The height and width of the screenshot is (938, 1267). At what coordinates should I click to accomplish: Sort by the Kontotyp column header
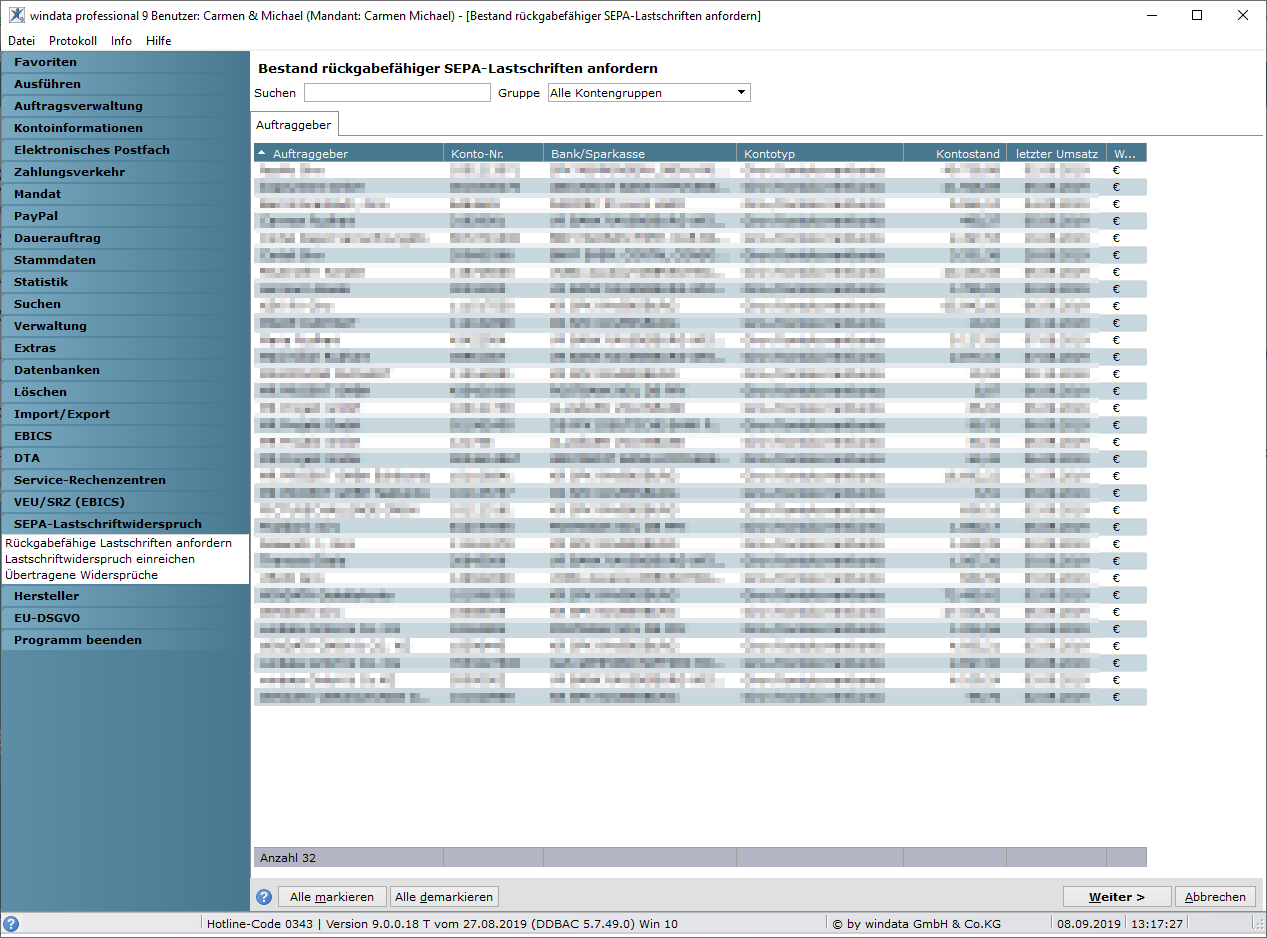820,154
